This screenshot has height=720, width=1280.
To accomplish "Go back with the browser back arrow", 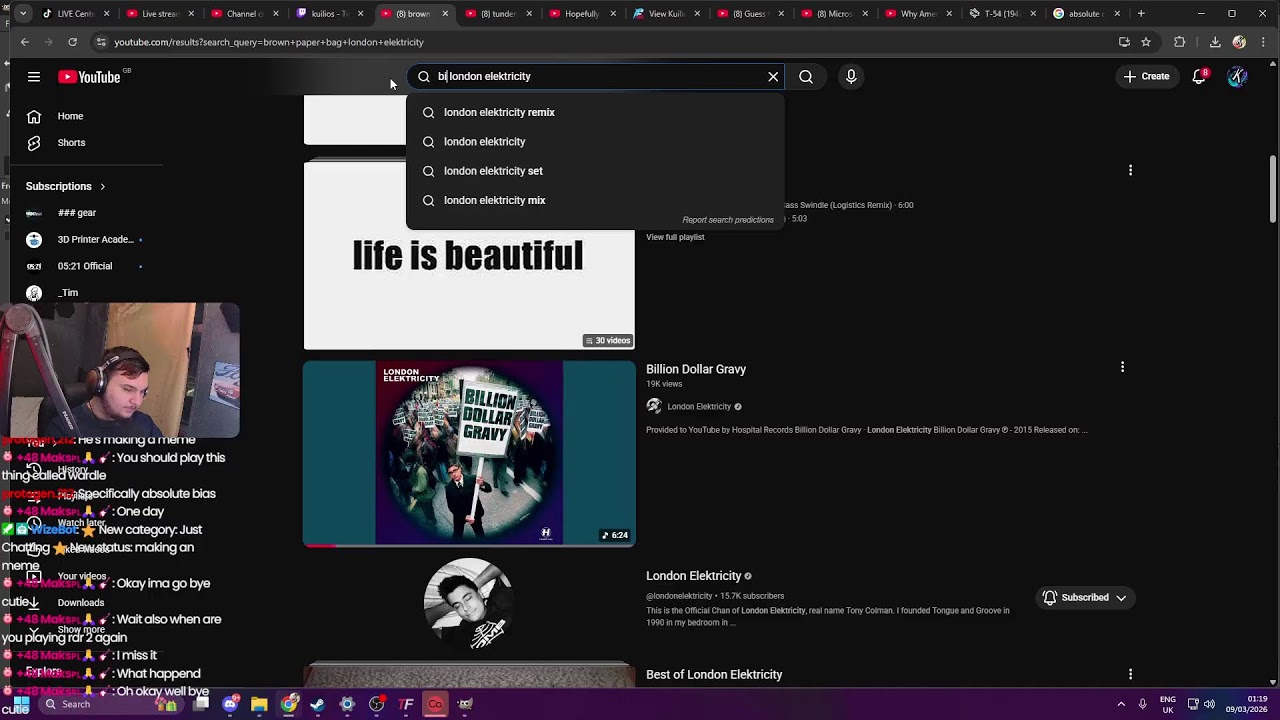I will coord(25,42).
